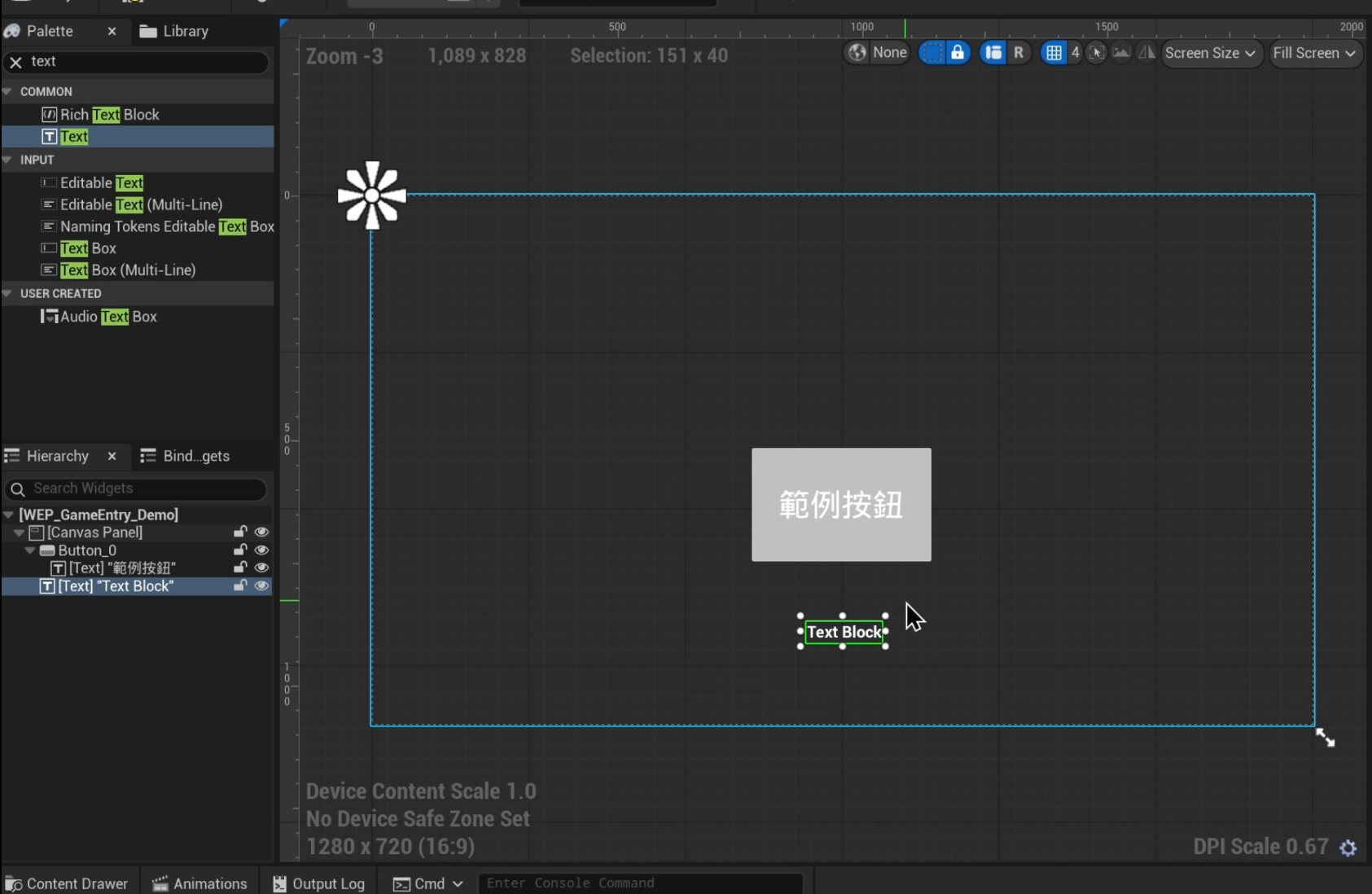Hide Button_0 with eye icon

coord(261,550)
